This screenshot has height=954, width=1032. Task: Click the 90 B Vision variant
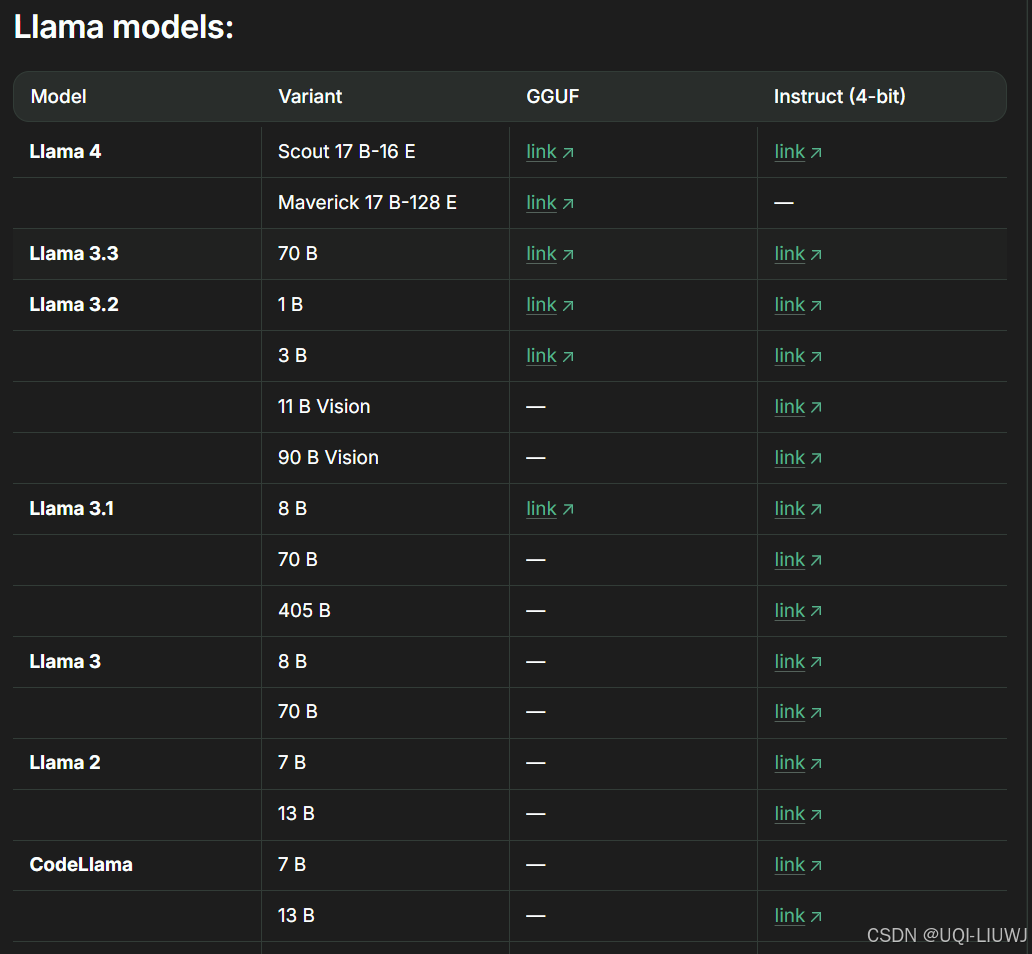coord(328,458)
